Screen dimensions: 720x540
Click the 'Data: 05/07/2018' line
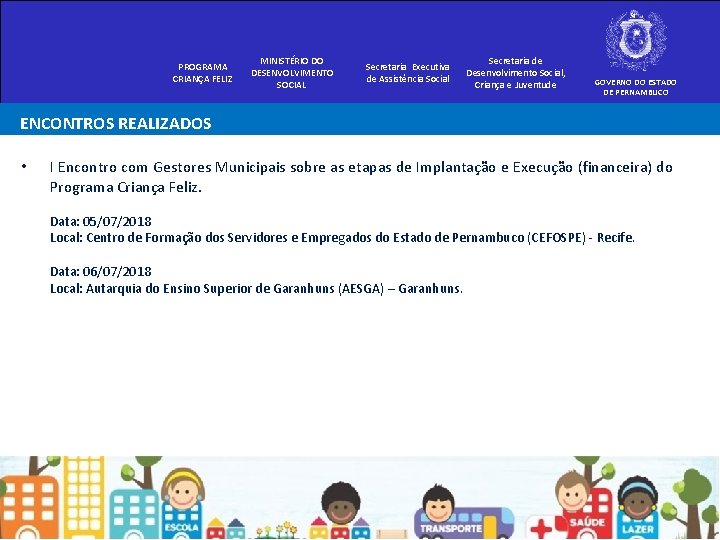click(x=101, y=221)
